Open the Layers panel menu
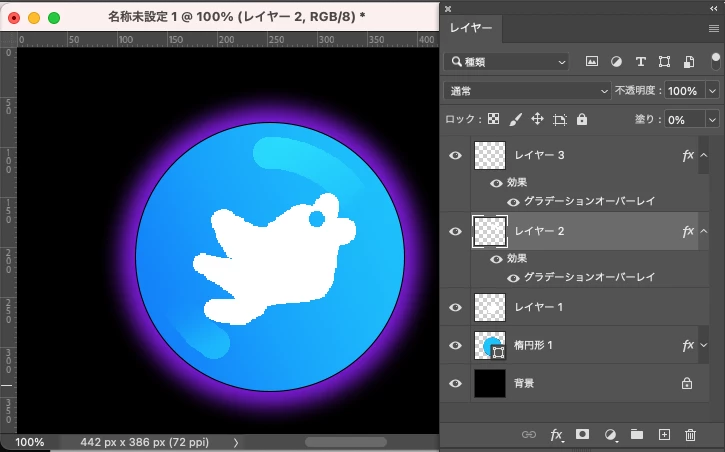 pyautogui.click(x=713, y=29)
